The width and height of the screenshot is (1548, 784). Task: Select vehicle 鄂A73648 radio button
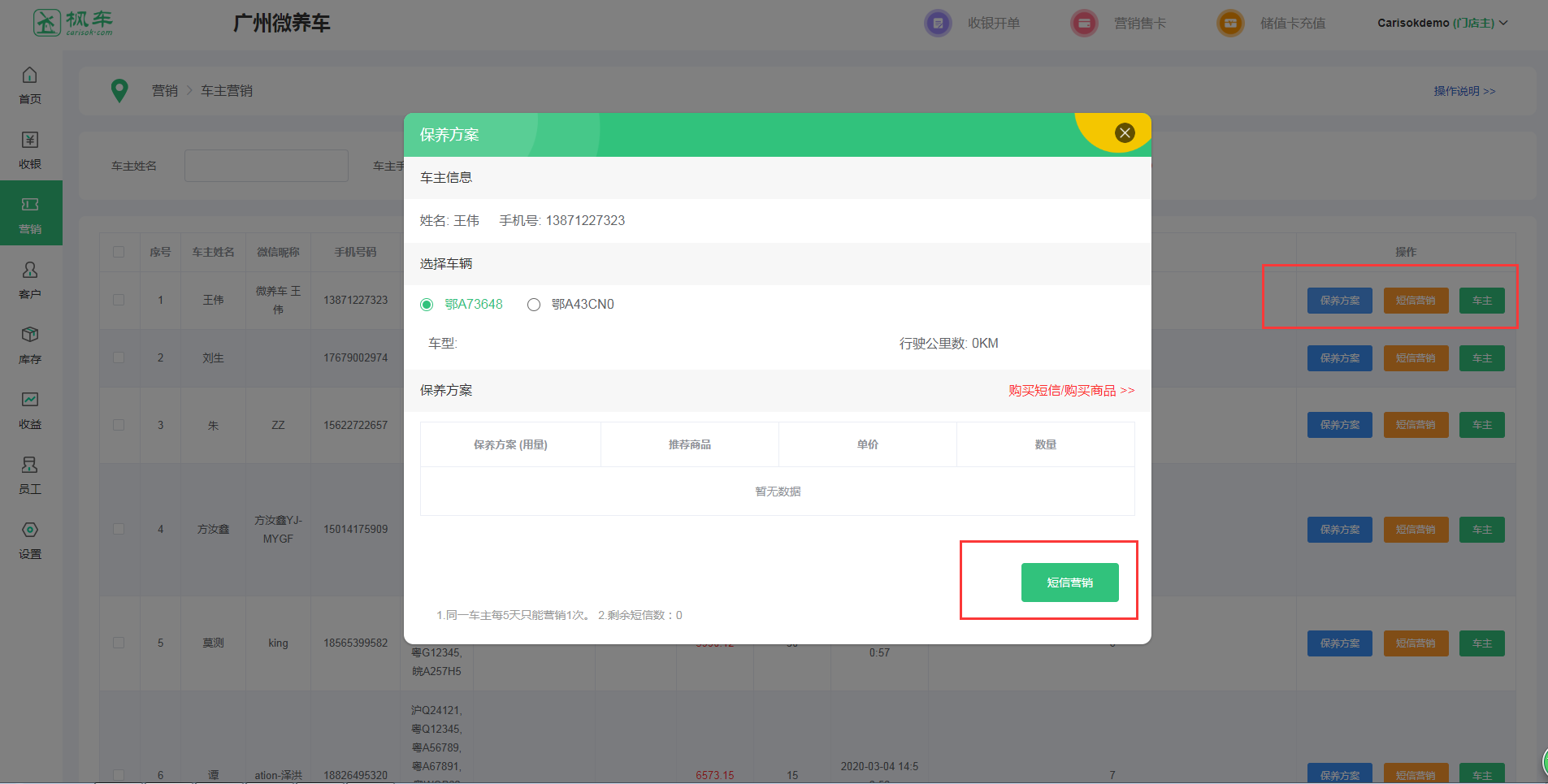pos(427,305)
